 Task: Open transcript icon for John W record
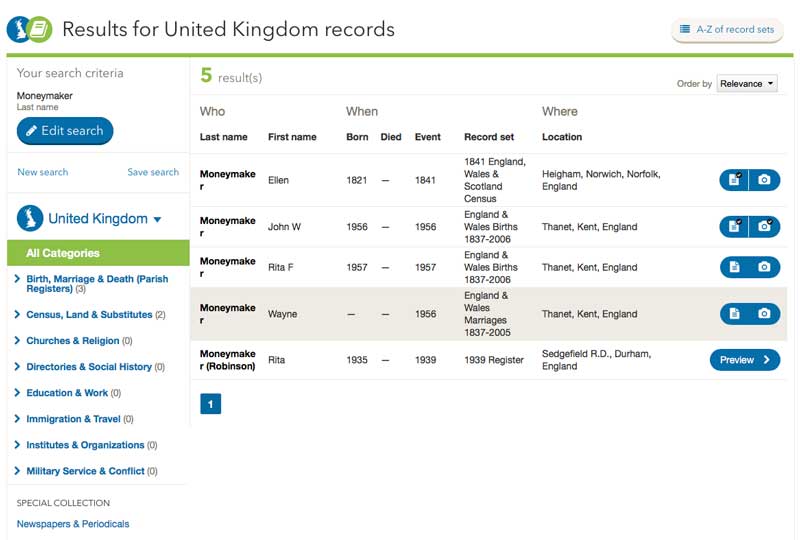coord(734,227)
